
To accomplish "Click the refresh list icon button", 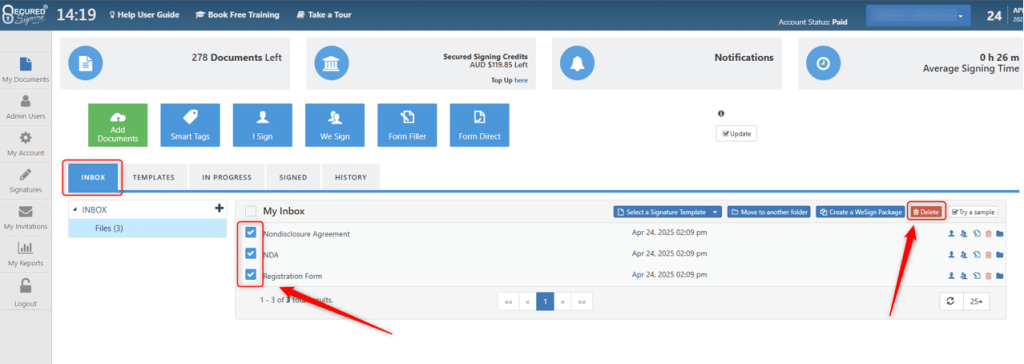I will (x=950, y=301).
